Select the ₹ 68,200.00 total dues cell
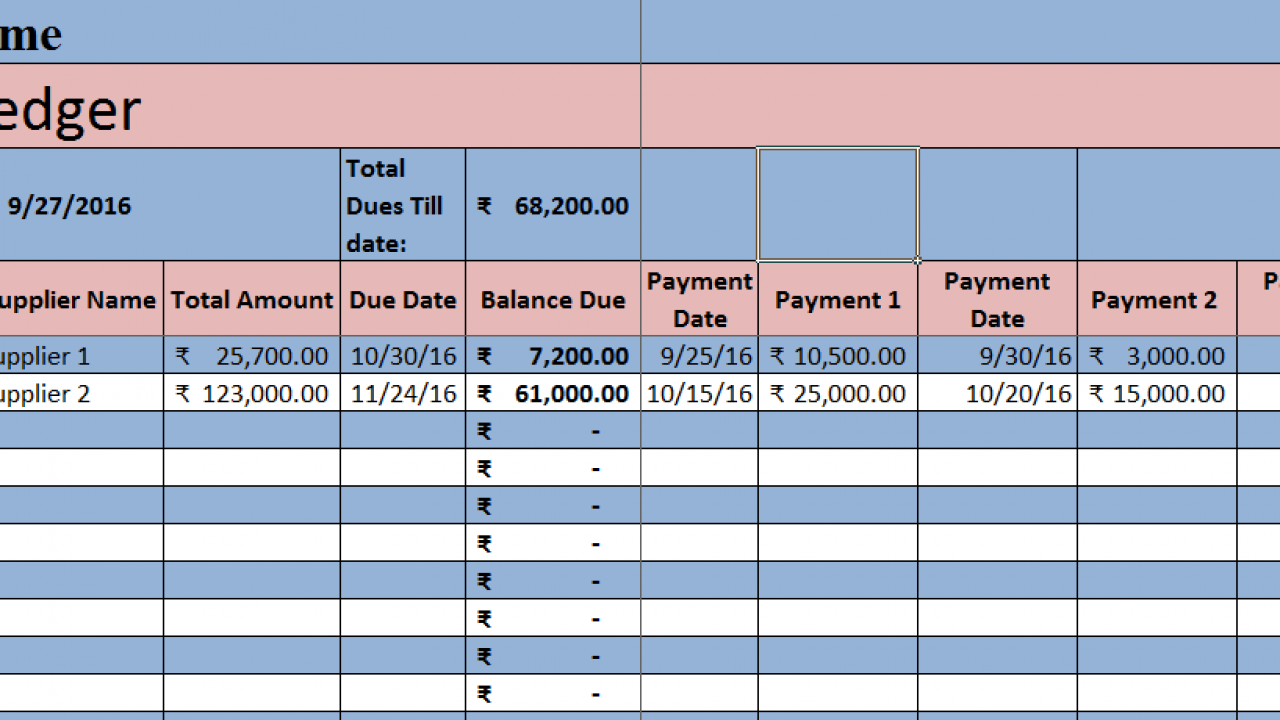 coord(553,205)
